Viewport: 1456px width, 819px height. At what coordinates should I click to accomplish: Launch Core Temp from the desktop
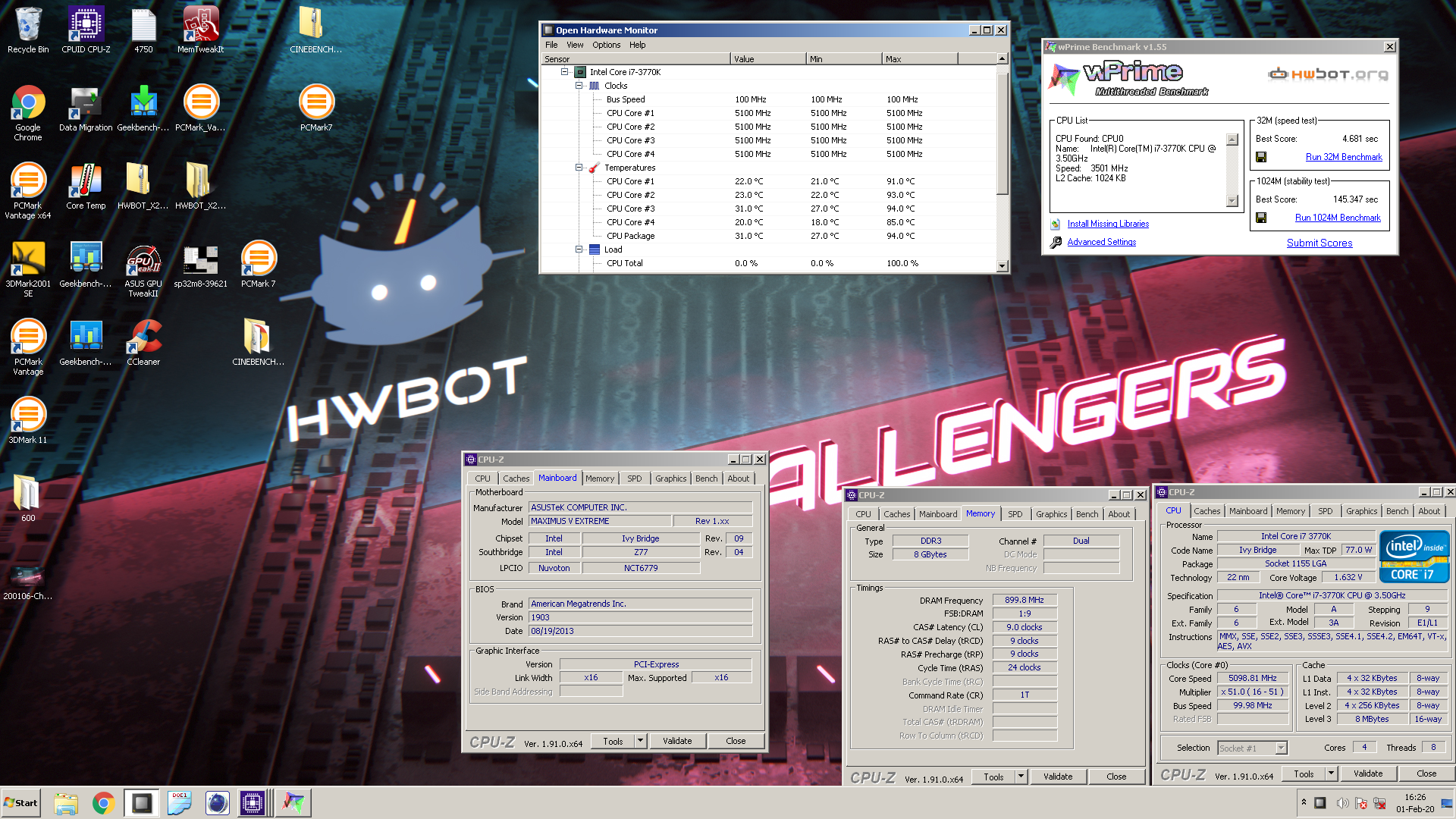(86, 186)
